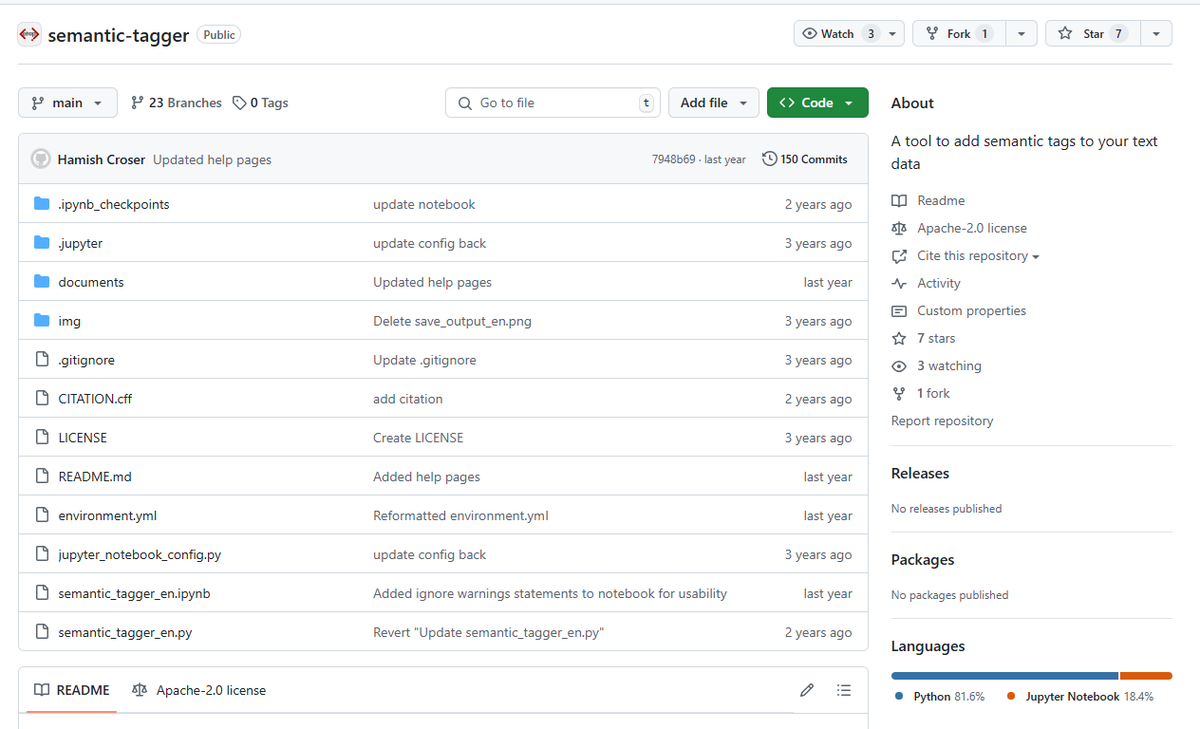Click the jupyter_notebook_config.py file icon

(x=42, y=554)
